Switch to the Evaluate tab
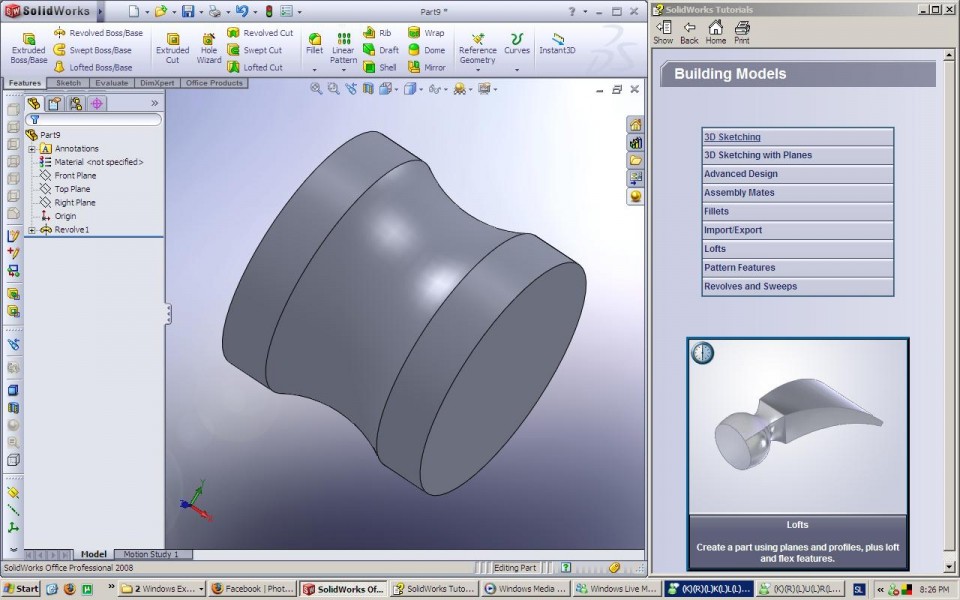960x600 pixels. (111, 83)
